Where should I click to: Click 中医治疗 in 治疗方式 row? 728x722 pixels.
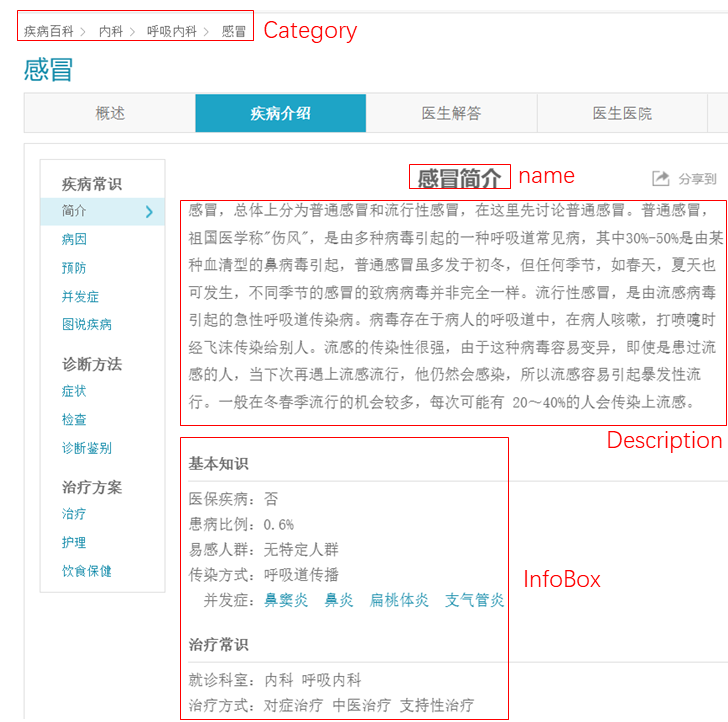point(362,705)
